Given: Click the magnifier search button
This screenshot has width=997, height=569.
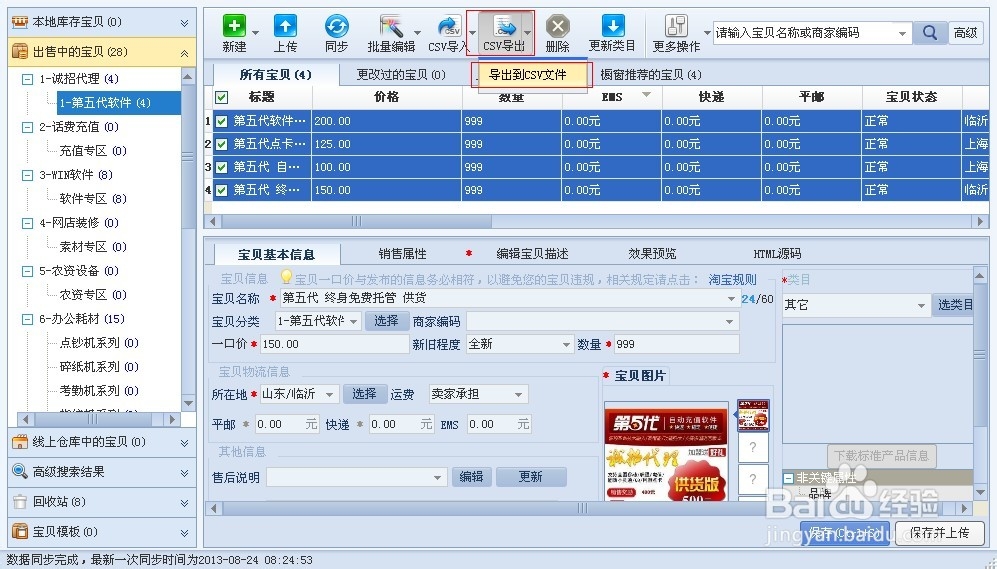Looking at the screenshot, I should click(x=930, y=32).
